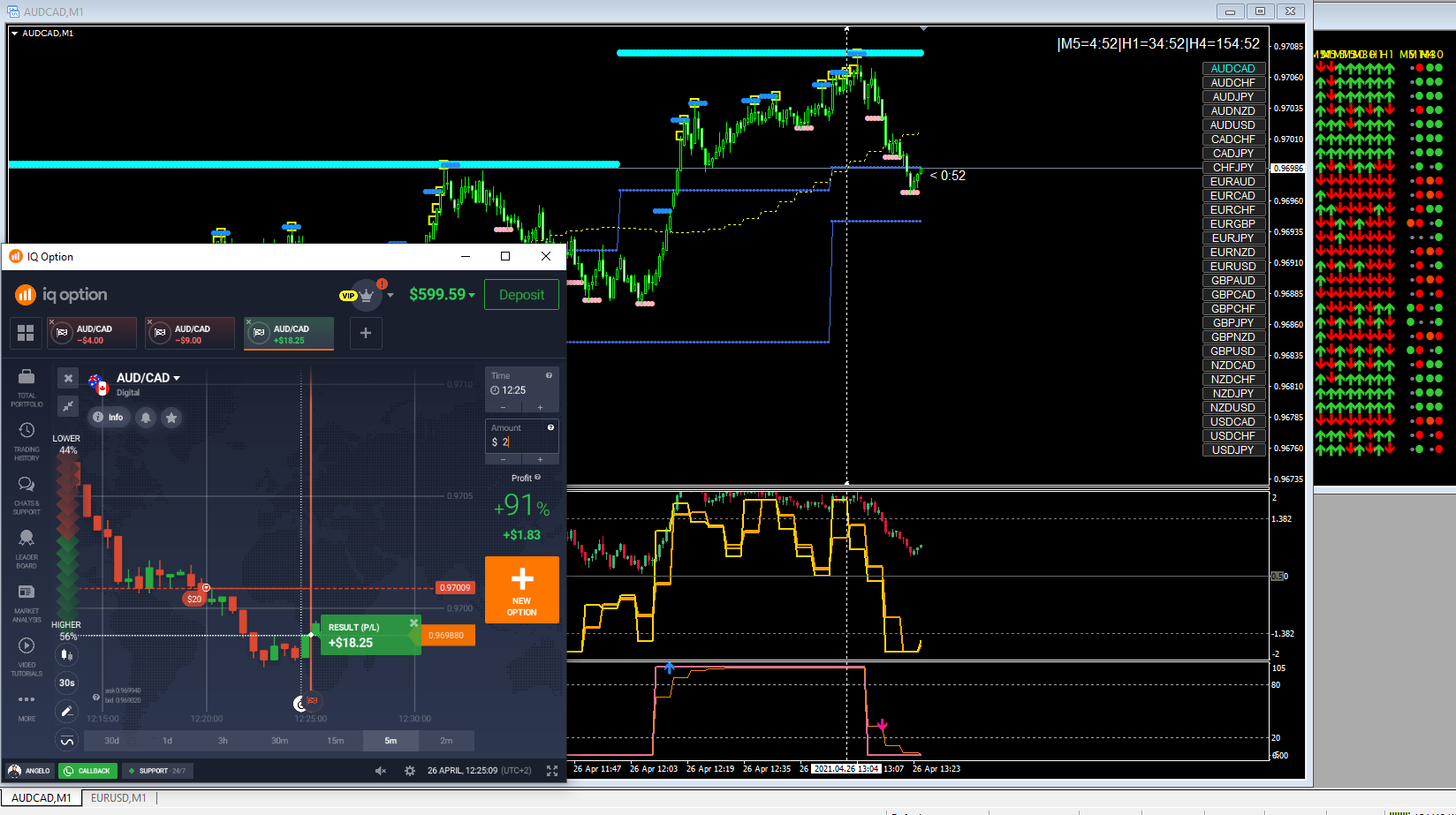1456x815 pixels.
Task: Select AUDCAD in the symbol list
Action: coord(1233,69)
